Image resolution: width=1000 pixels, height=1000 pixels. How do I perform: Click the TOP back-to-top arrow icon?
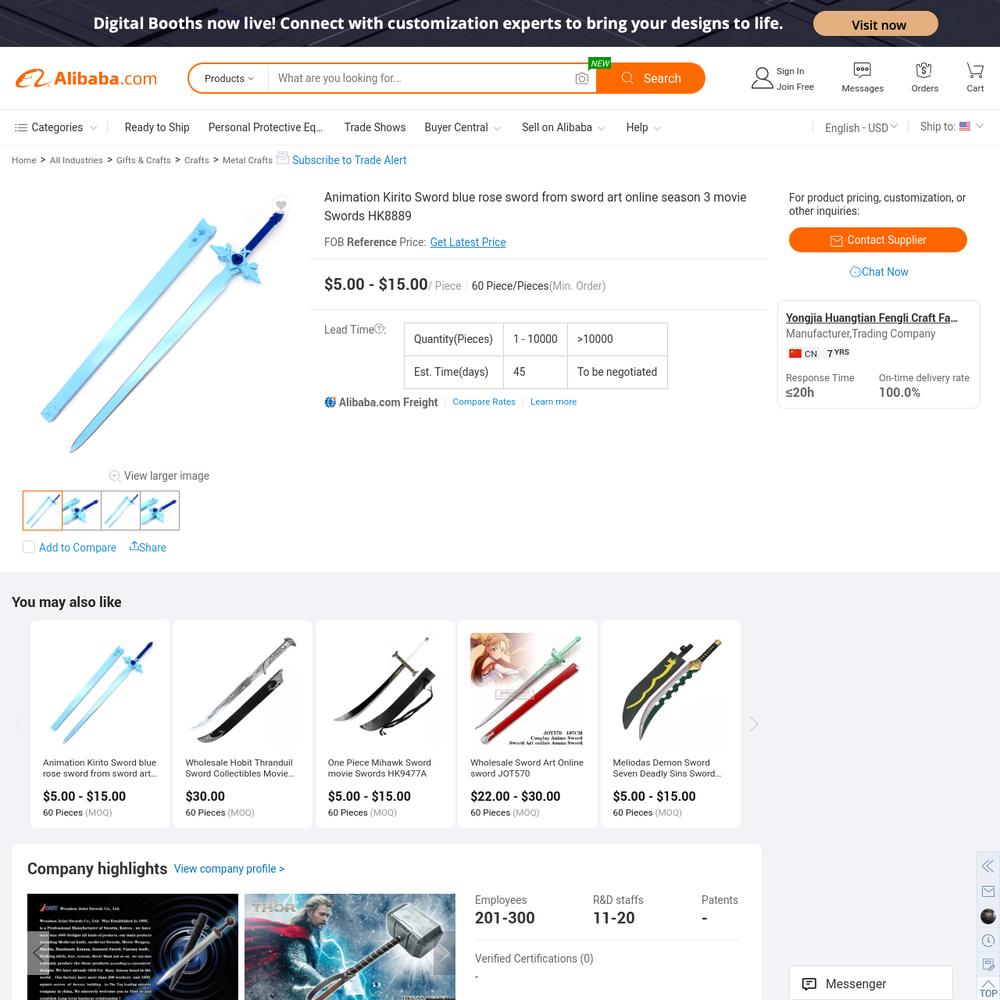click(987, 987)
